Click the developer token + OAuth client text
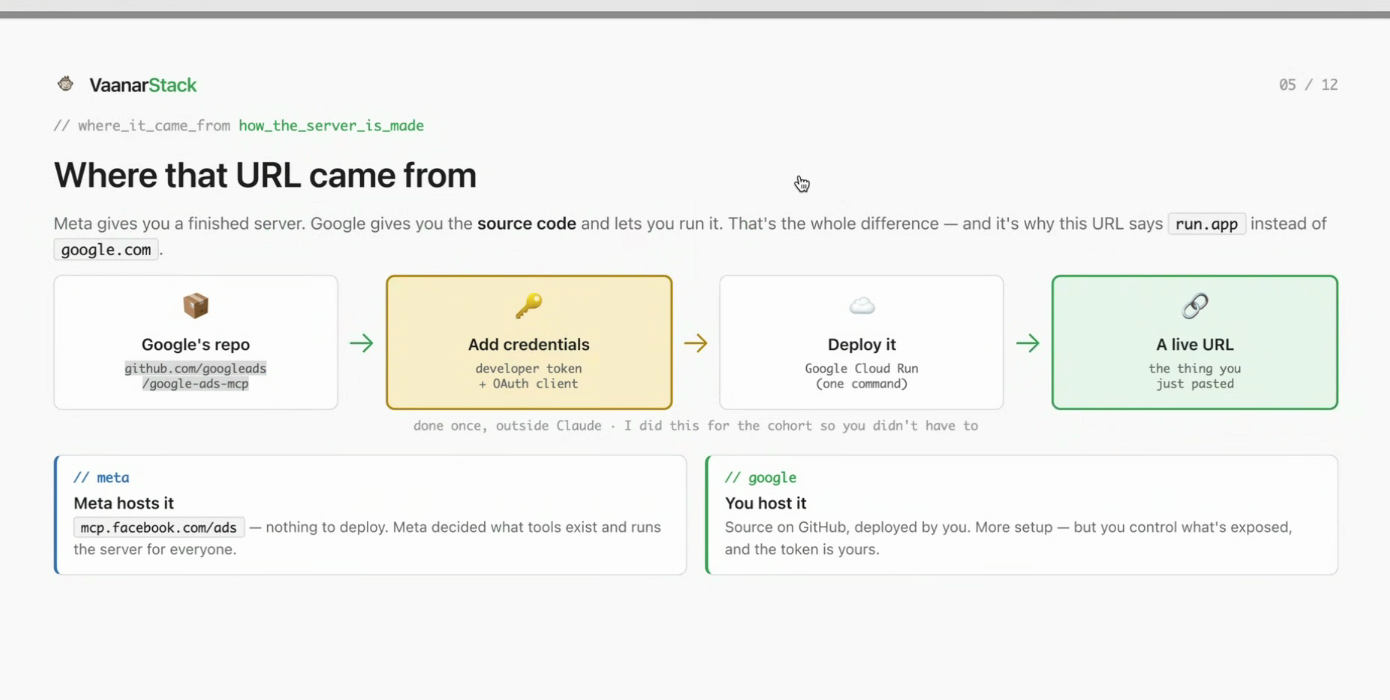The image size is (1390, 700). 529,376
